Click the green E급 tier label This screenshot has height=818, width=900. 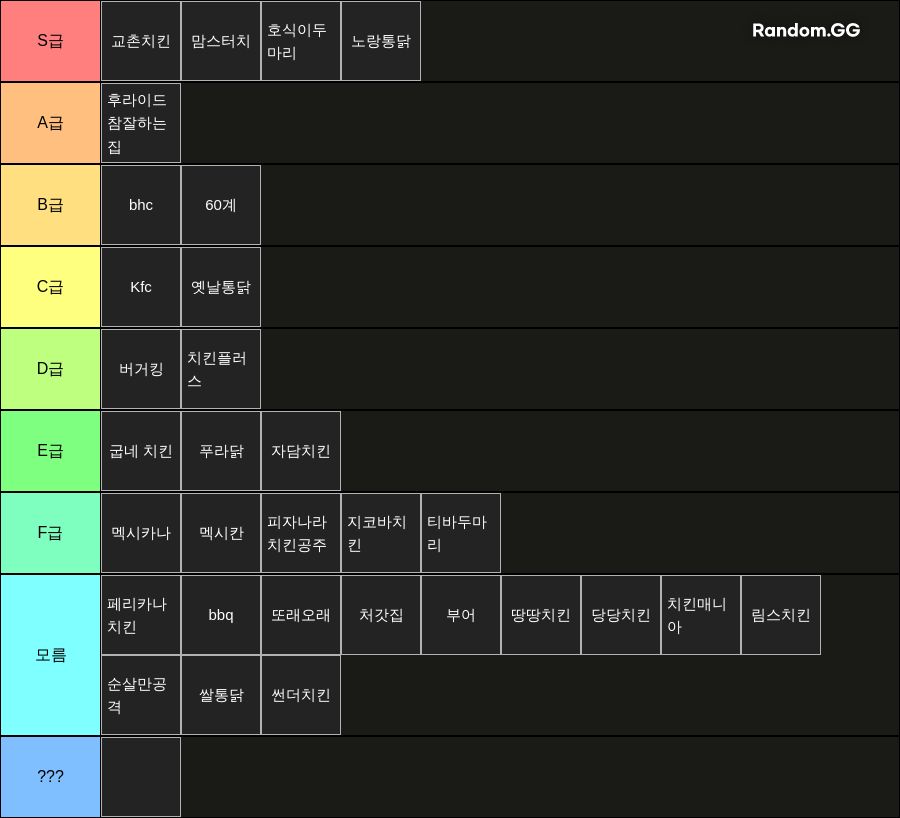[51, 451]
